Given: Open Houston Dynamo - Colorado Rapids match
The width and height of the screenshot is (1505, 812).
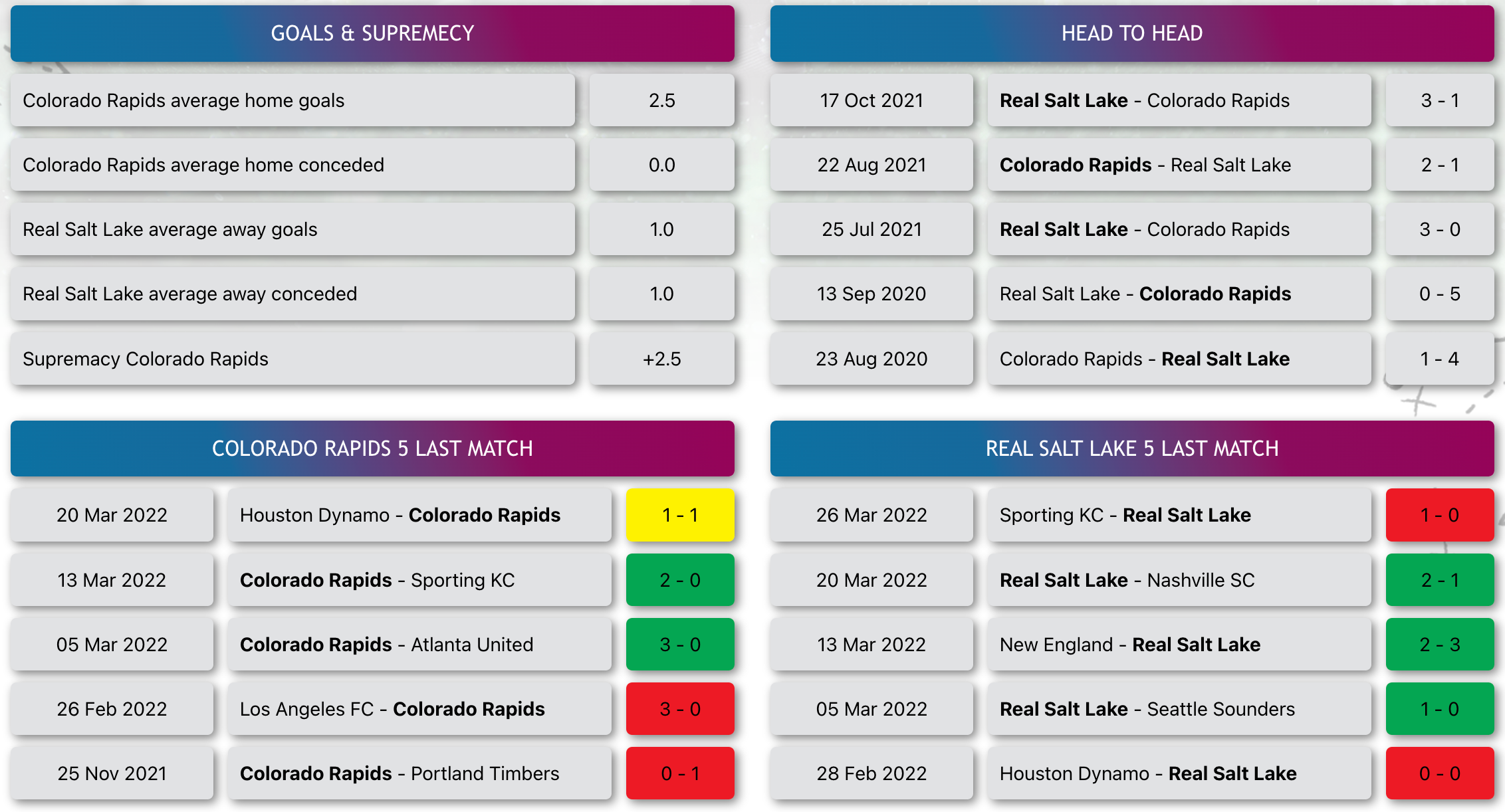Looking at the screenshot, I should (x=419, y=515).
